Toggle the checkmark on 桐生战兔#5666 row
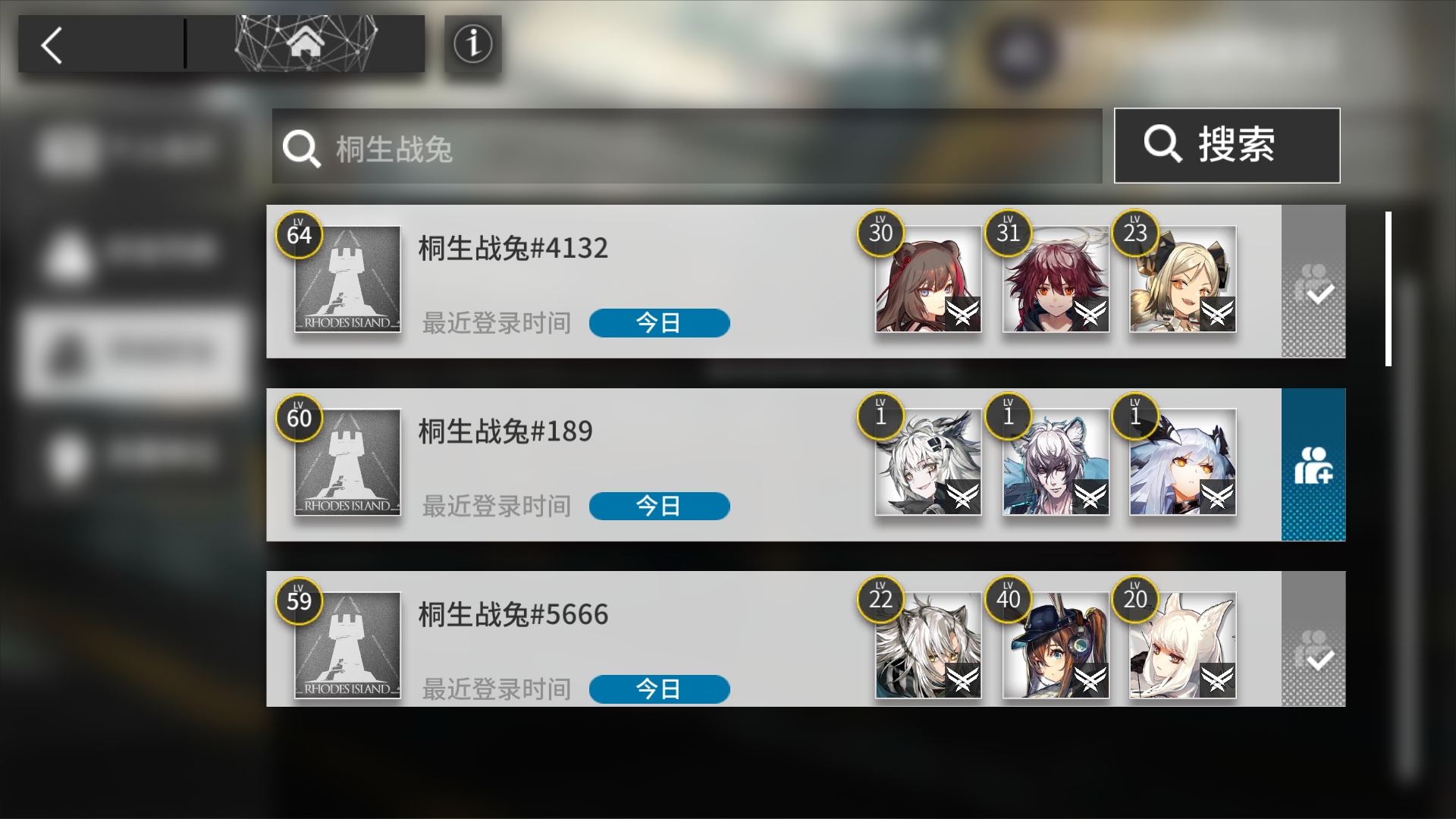 point(1313,639)
